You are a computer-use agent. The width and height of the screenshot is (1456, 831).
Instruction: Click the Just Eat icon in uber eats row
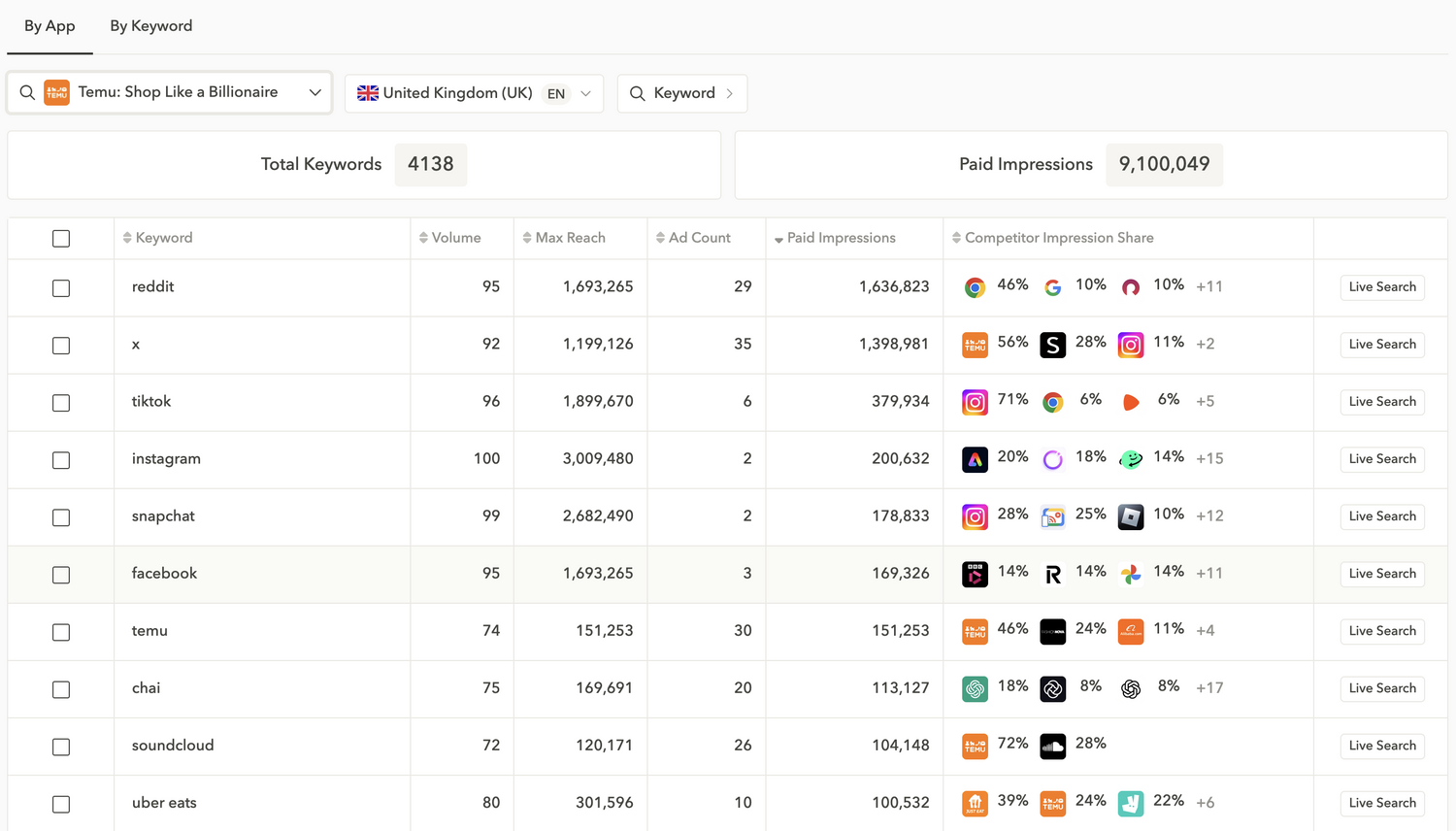click(x=975, y=803)
